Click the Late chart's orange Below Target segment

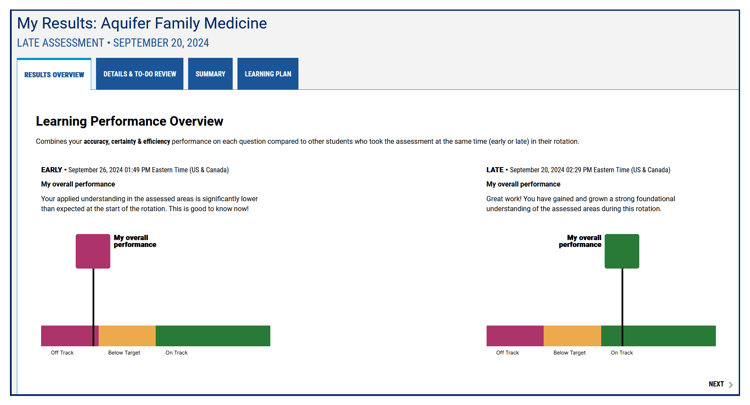573,336
